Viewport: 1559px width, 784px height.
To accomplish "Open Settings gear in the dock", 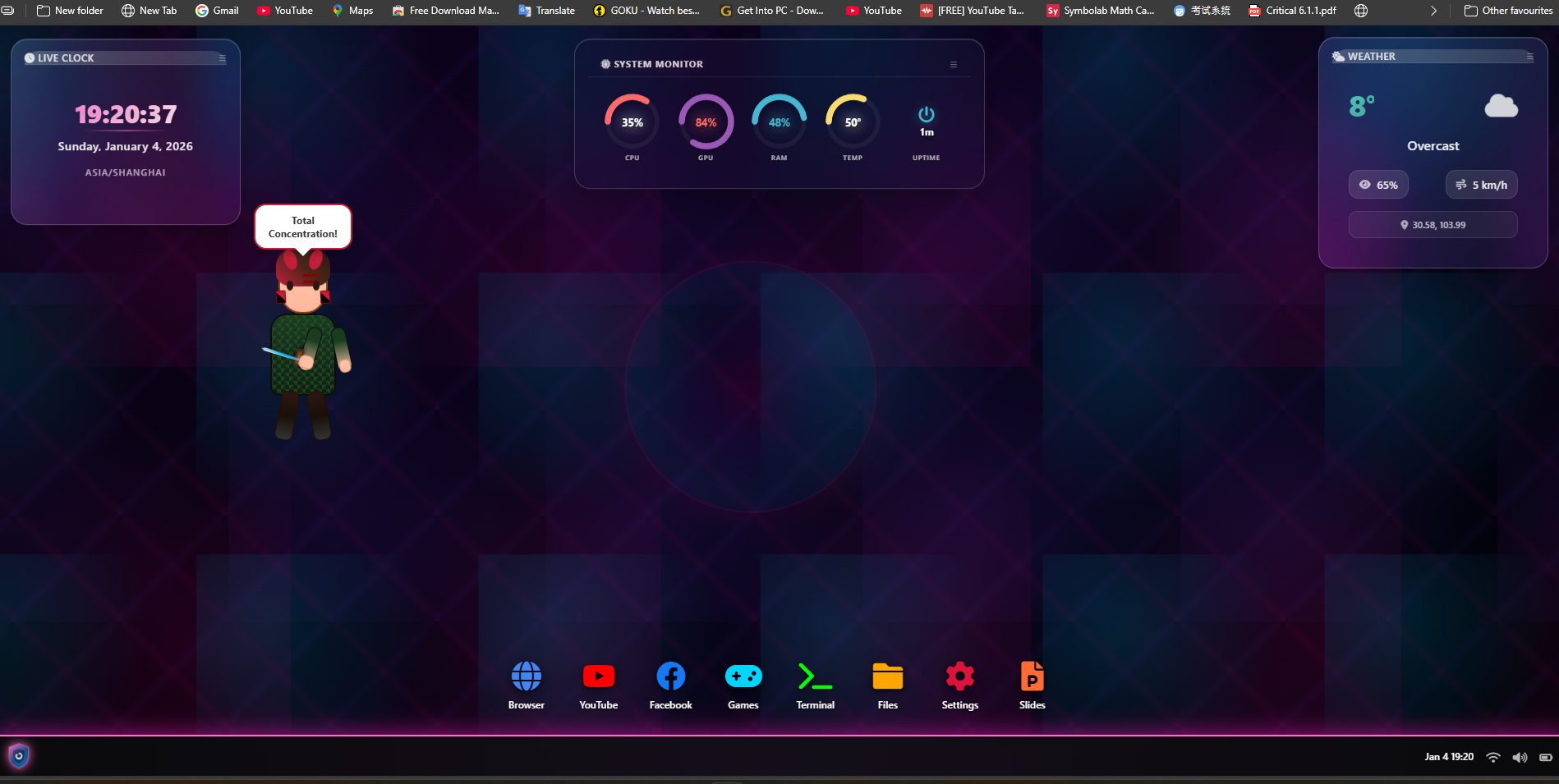I will [959, 677].
